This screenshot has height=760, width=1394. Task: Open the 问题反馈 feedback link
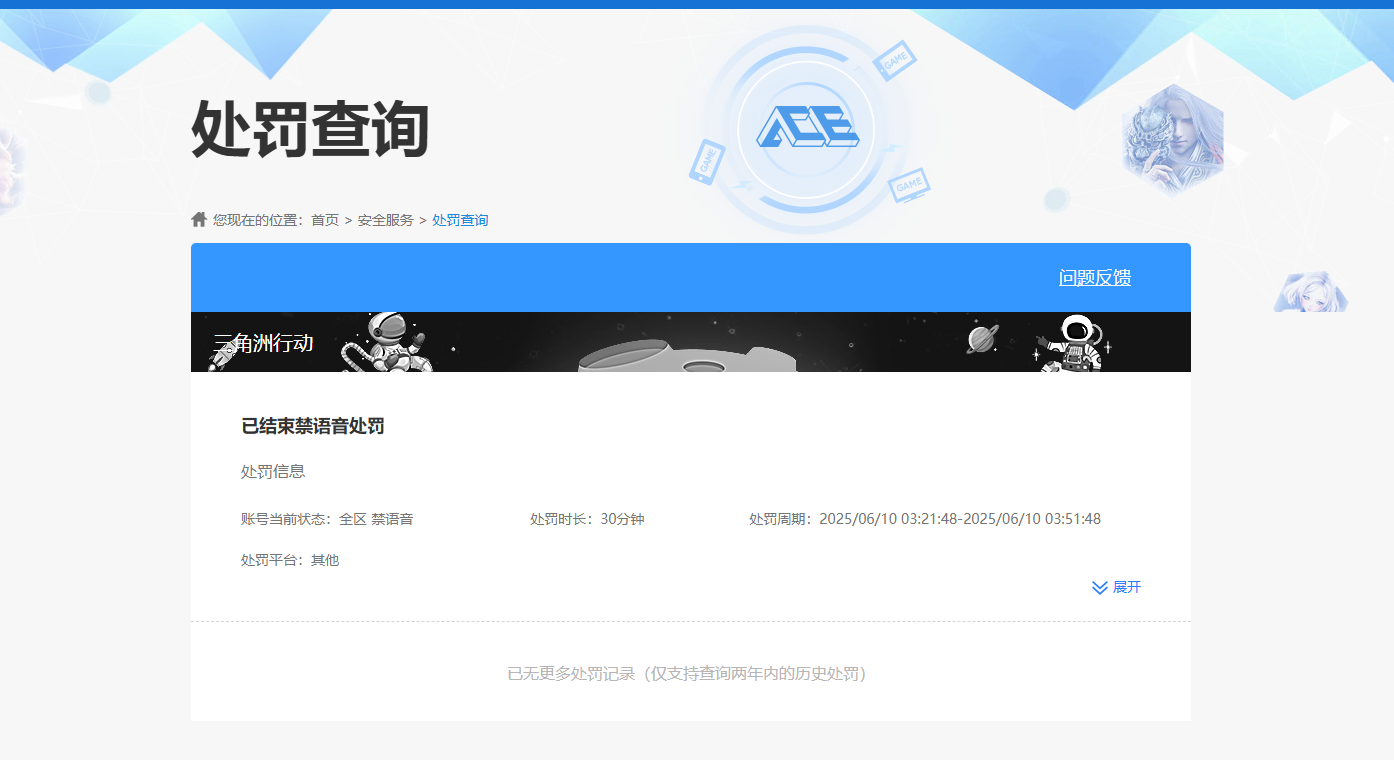click(x=1095, y=278)
